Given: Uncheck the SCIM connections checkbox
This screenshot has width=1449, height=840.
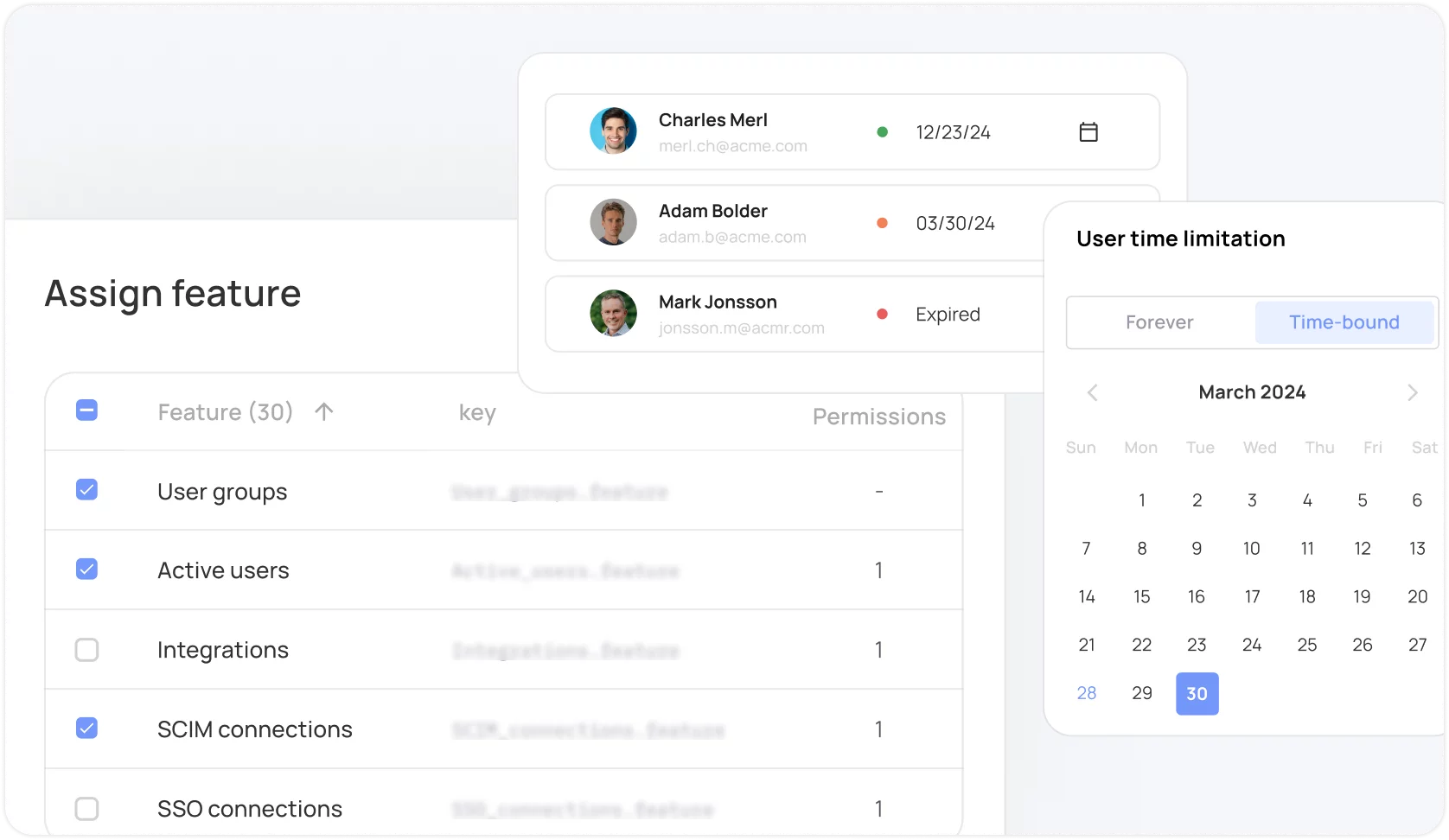Looking at the screenshot, I should [86, 729].
